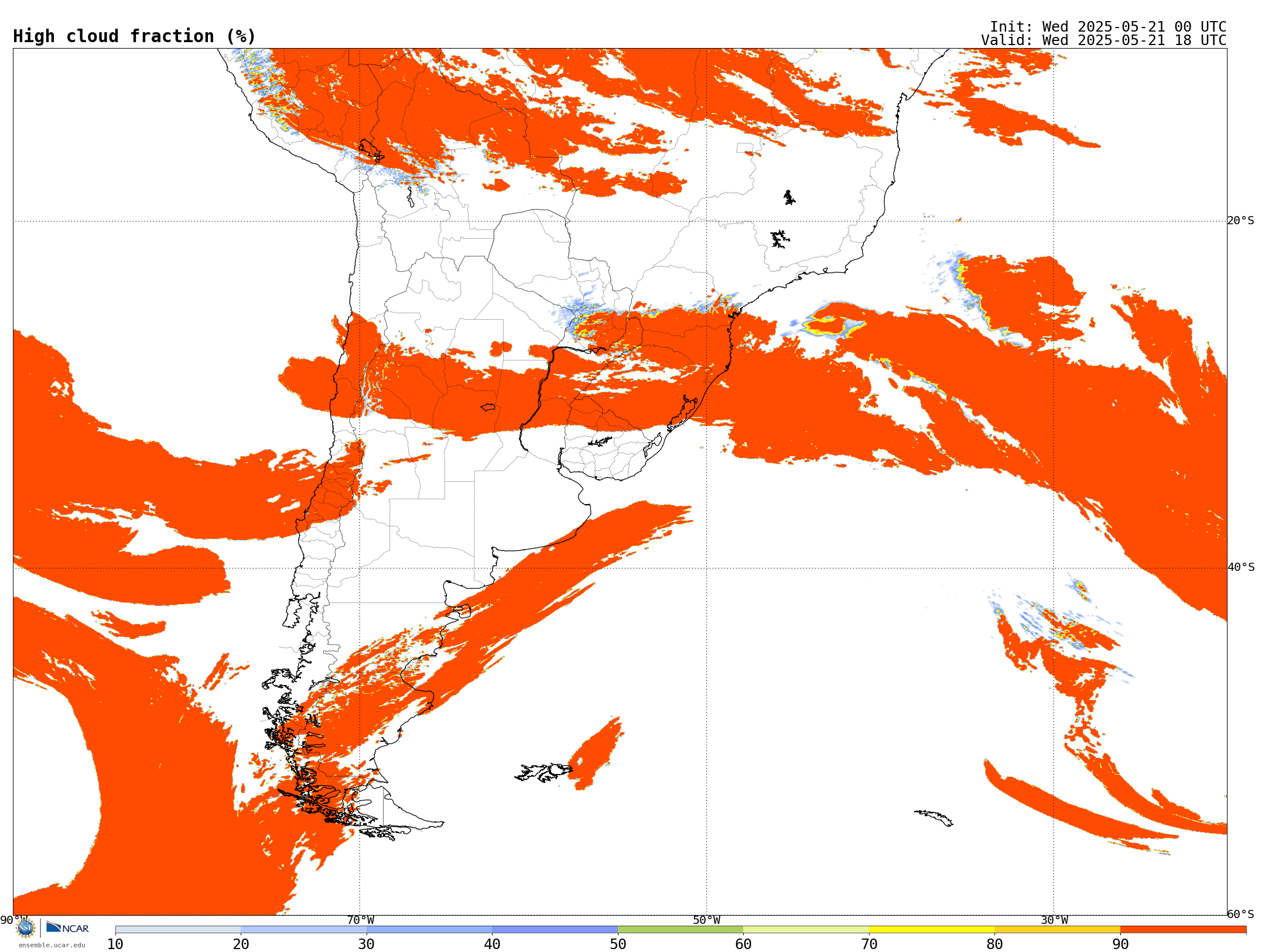Click the 40°S latitude label
Screen dimensions: 1265x952
(1241, 567)
